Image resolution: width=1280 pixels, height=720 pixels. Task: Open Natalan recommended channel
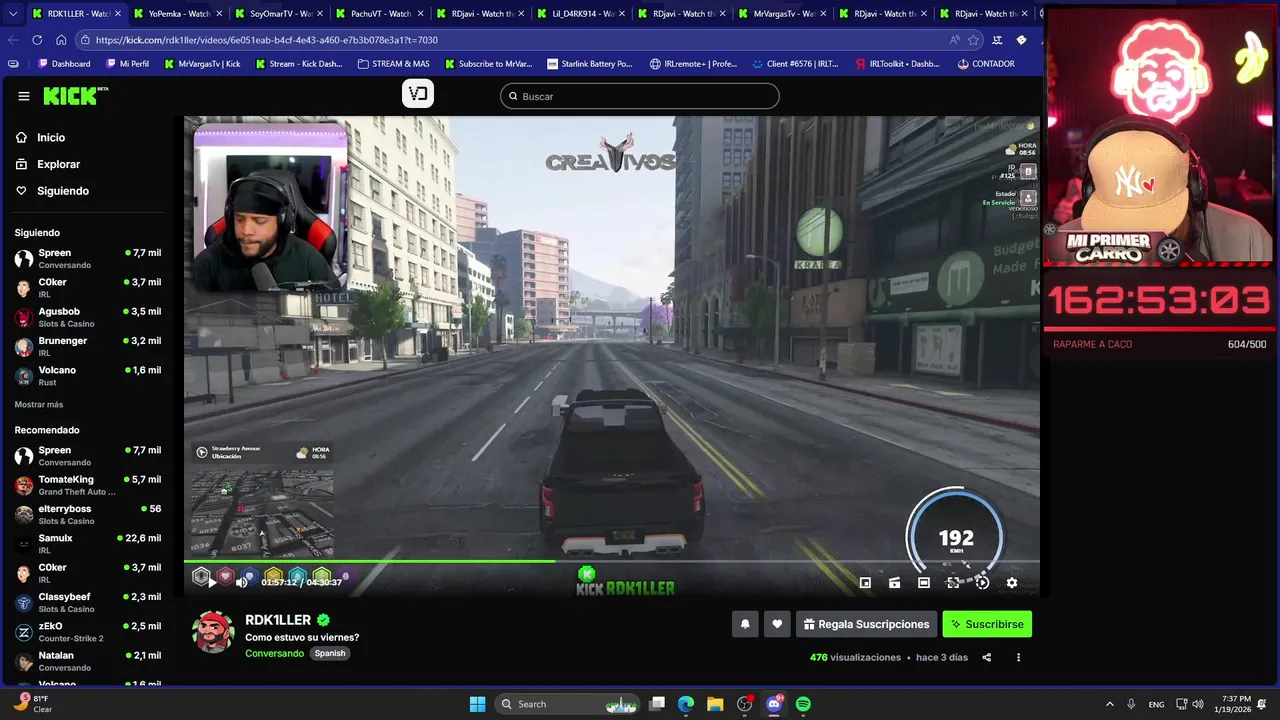88,660
